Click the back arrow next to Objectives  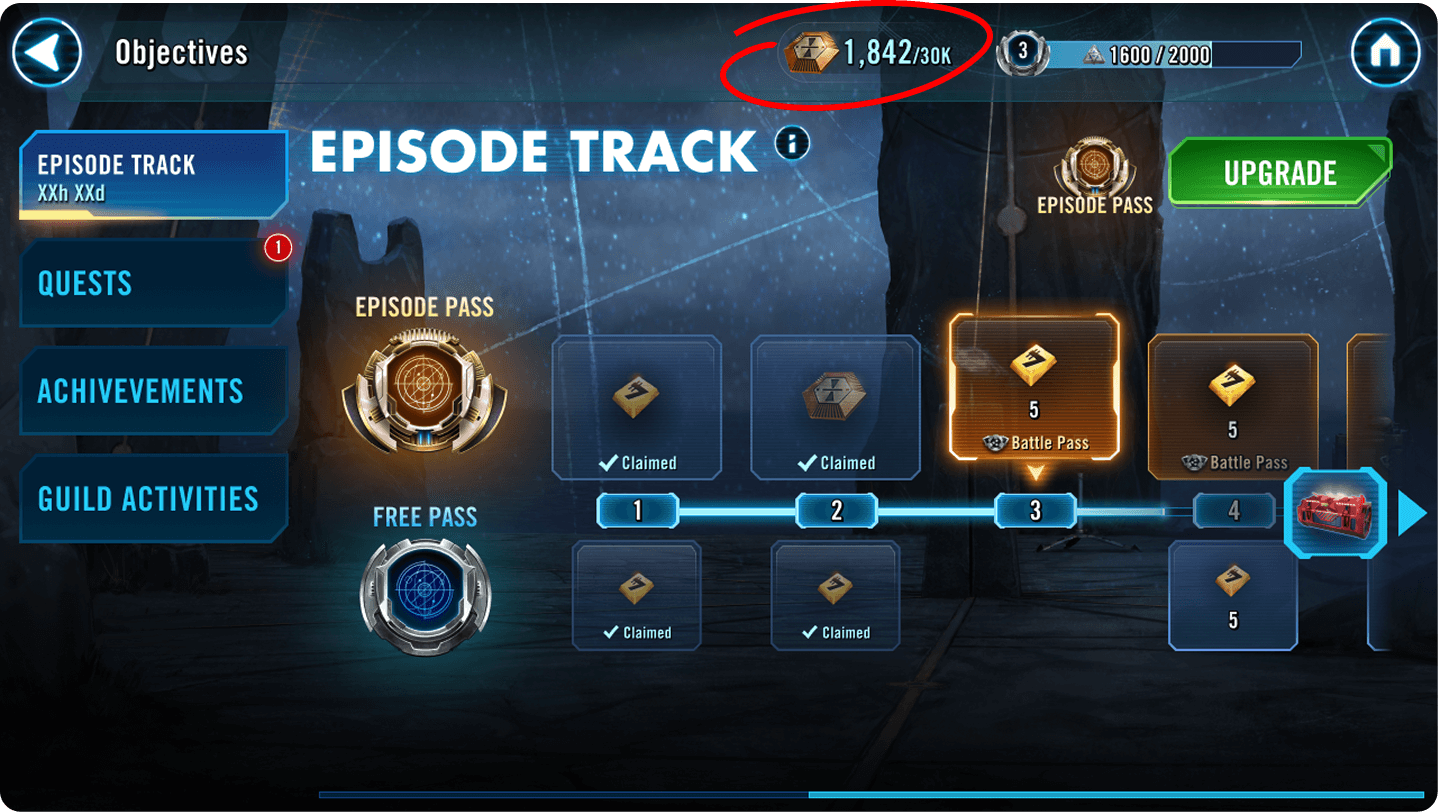coord(46,52)
